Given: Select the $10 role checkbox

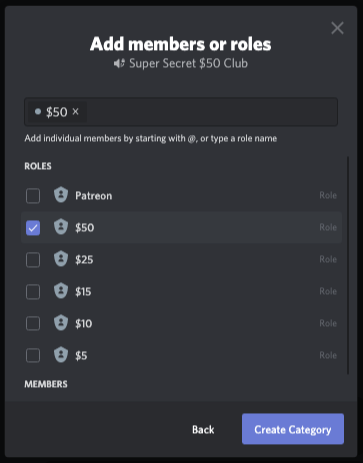Looking at the screenshot, I should pyautogui.click(x=33, y=324).
